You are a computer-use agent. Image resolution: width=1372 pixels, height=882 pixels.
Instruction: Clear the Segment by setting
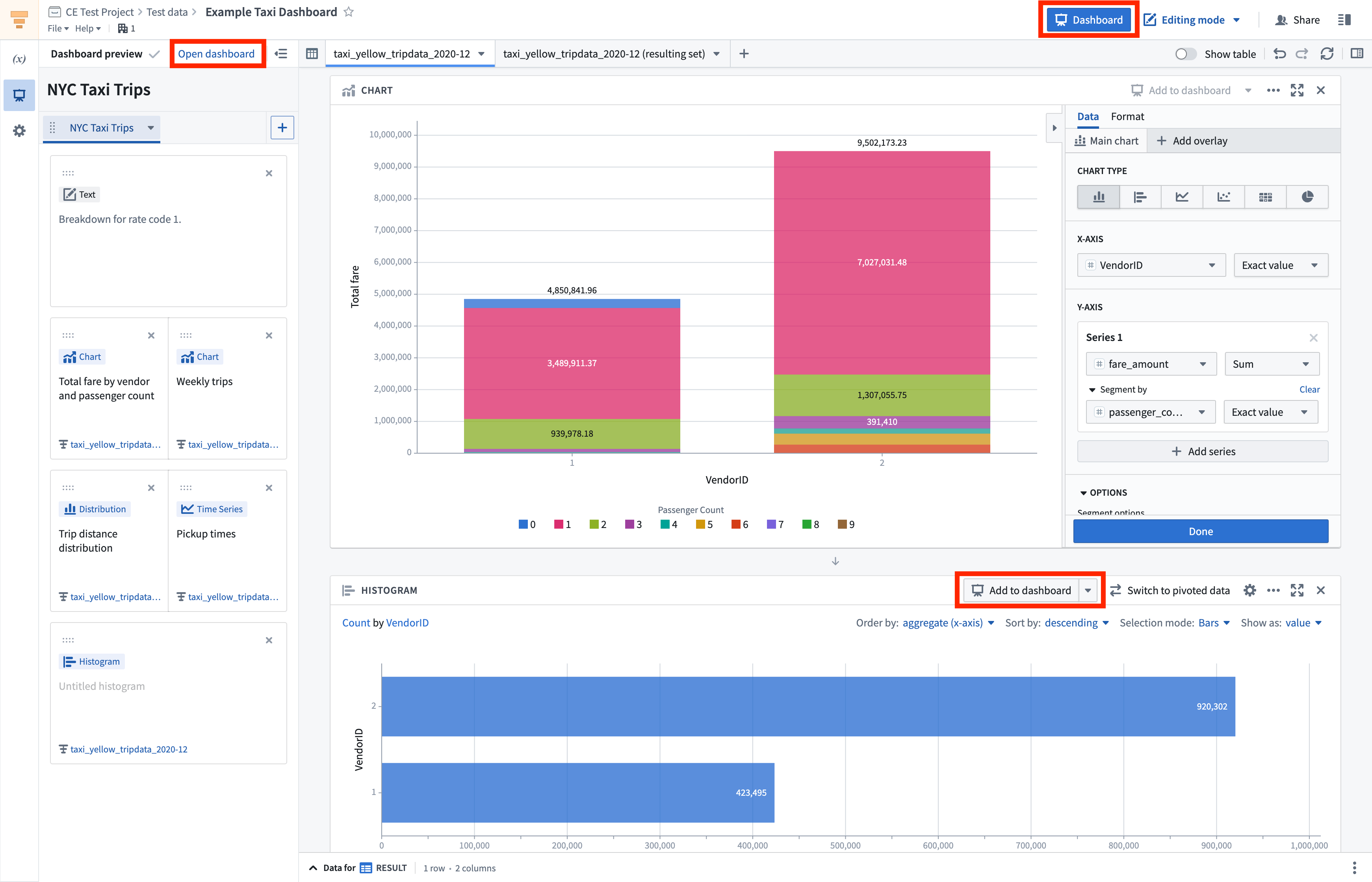tap(1309, 389)
